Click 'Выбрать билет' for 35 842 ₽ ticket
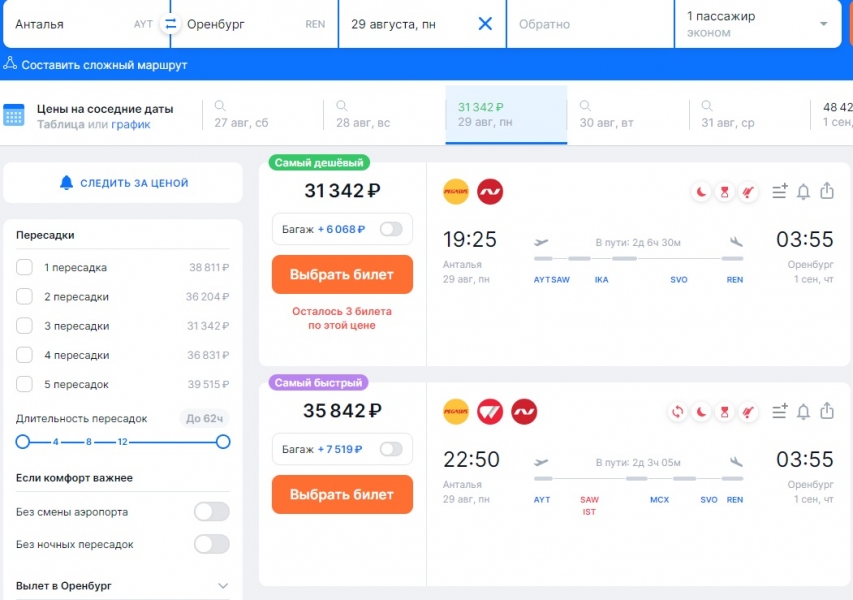The height and width of the screenshot is (600, 853). coord(342,494)
